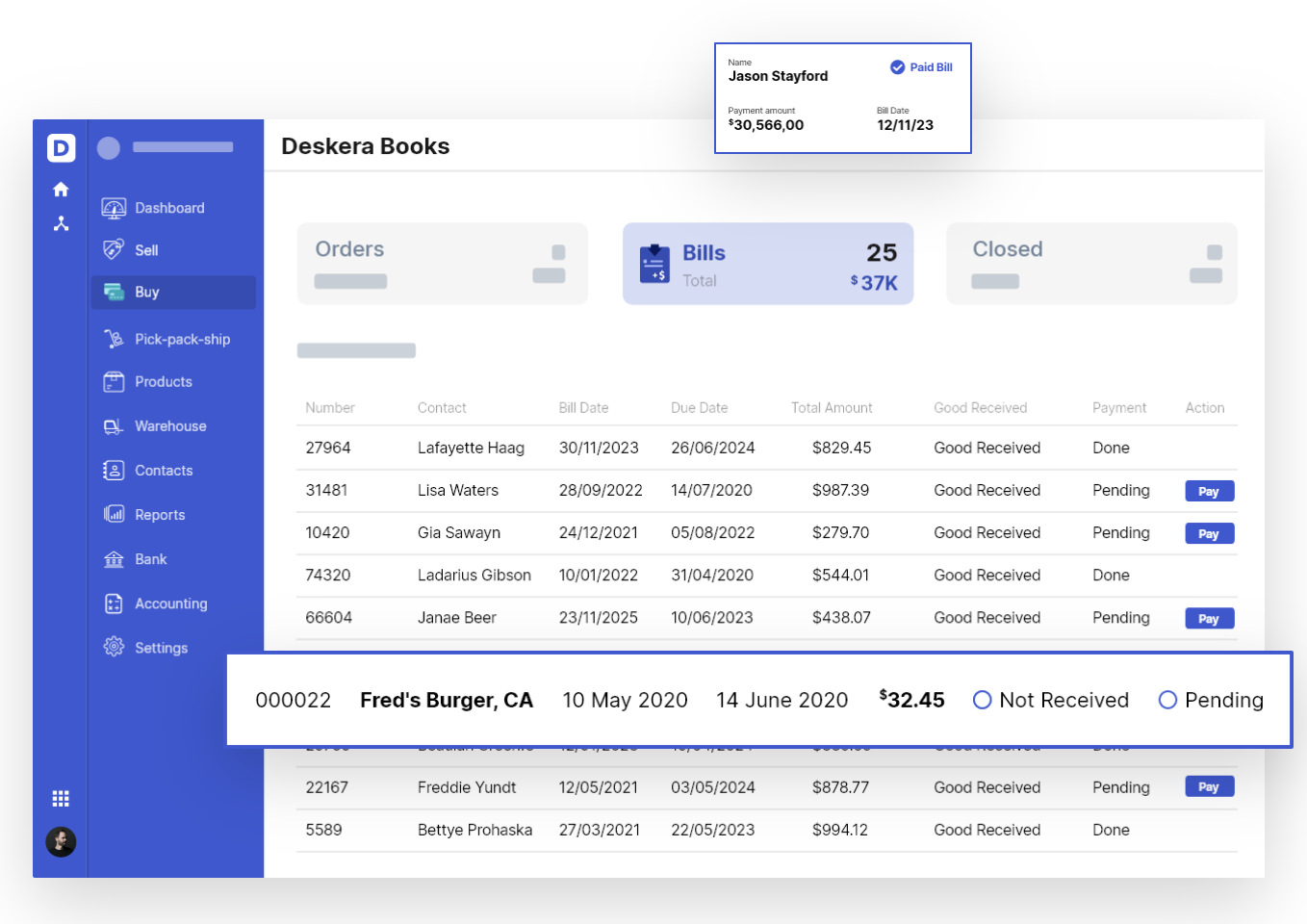Pay the Freddie Yundt bill
Viewport: 1307px width, 924px height.
(1210, 786)
